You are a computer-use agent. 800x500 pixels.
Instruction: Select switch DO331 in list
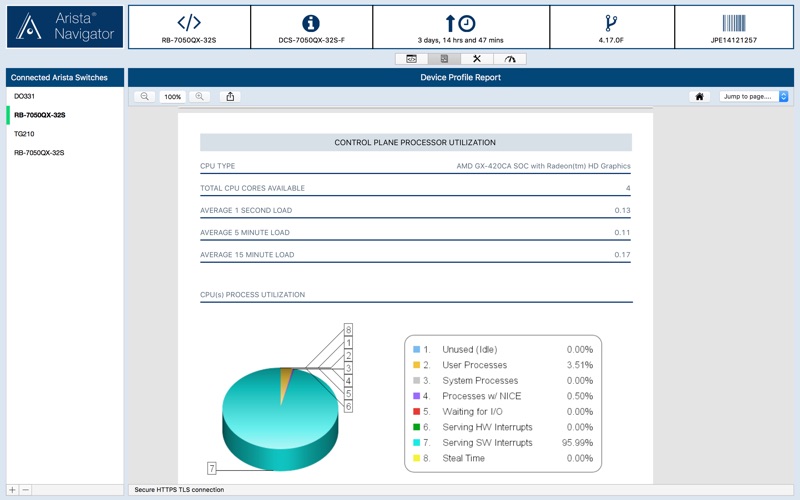pos(65,96)
